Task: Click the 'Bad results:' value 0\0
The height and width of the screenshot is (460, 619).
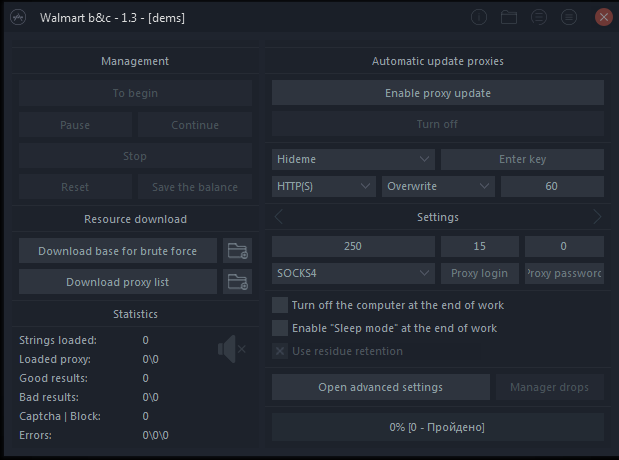Action: (x=150, y=397)
